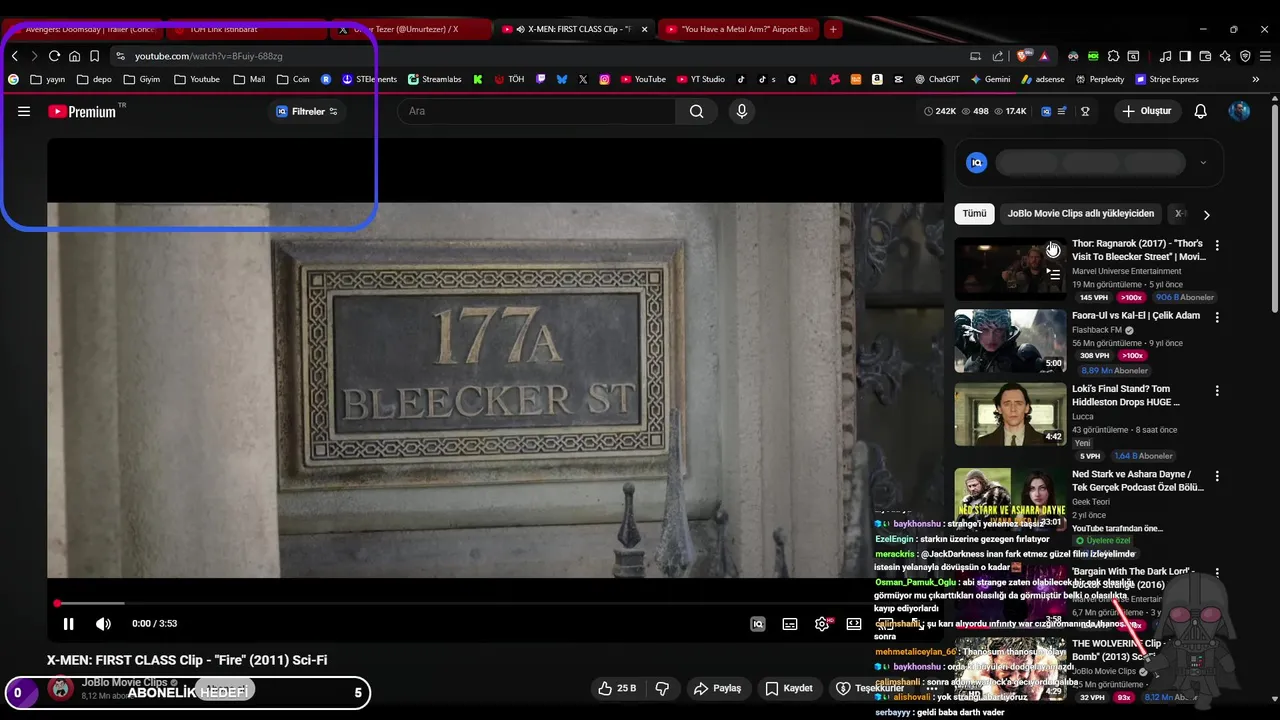Like the video showing 25 B likes
The width and height of the screenshot is (1280, 720).
[x=617, y=688]
